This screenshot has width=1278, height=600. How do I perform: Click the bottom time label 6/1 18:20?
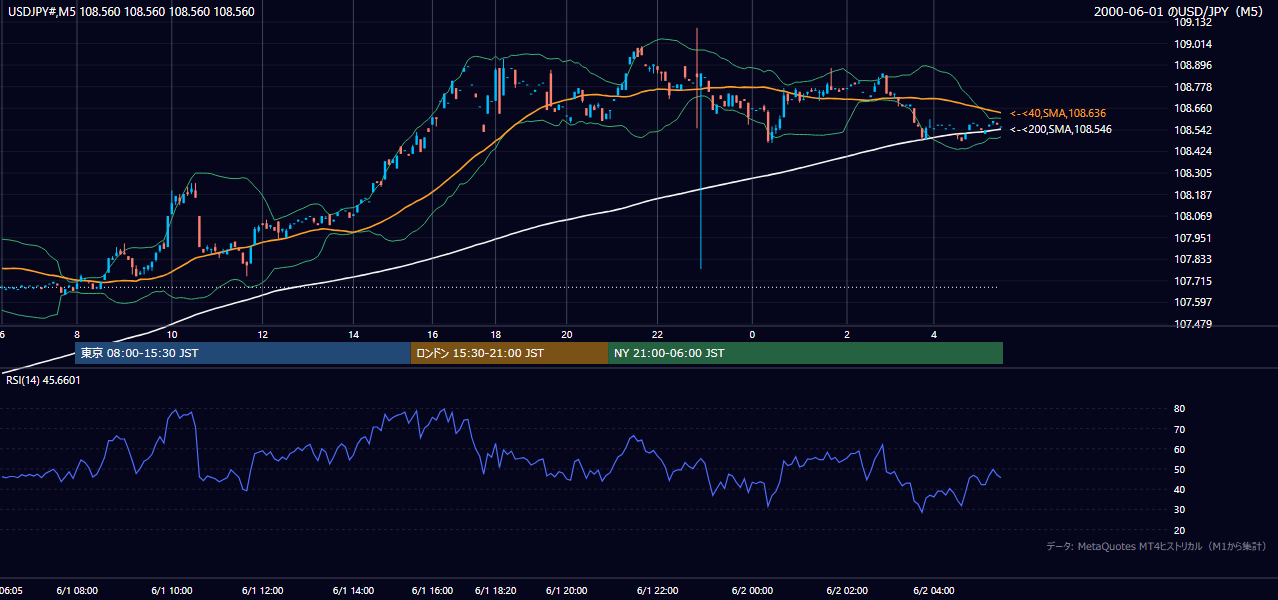496,590
